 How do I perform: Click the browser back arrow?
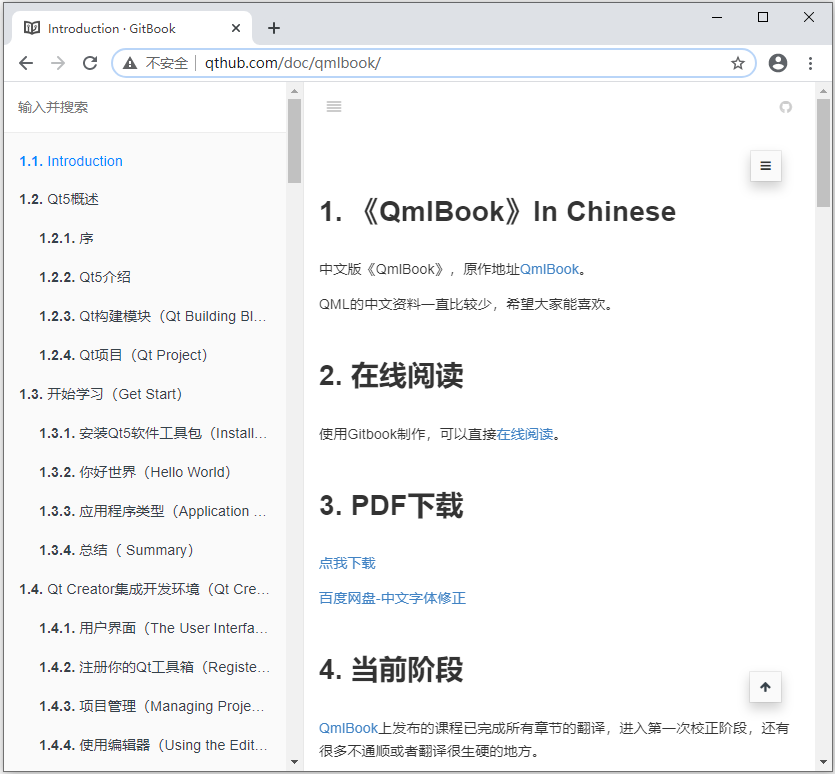tap(26, 63)
